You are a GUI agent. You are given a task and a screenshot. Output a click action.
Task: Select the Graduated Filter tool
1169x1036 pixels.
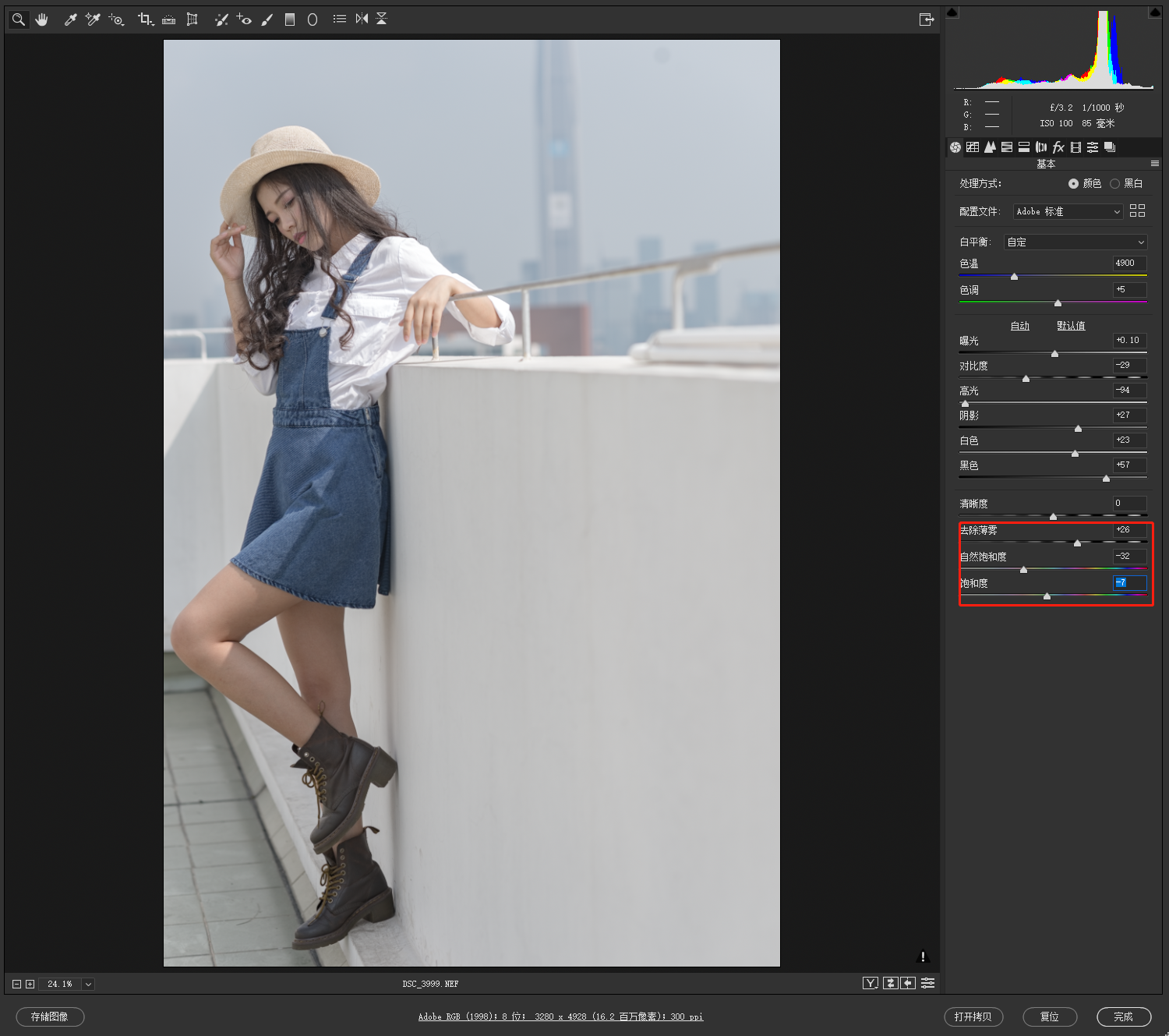point(290,19)
